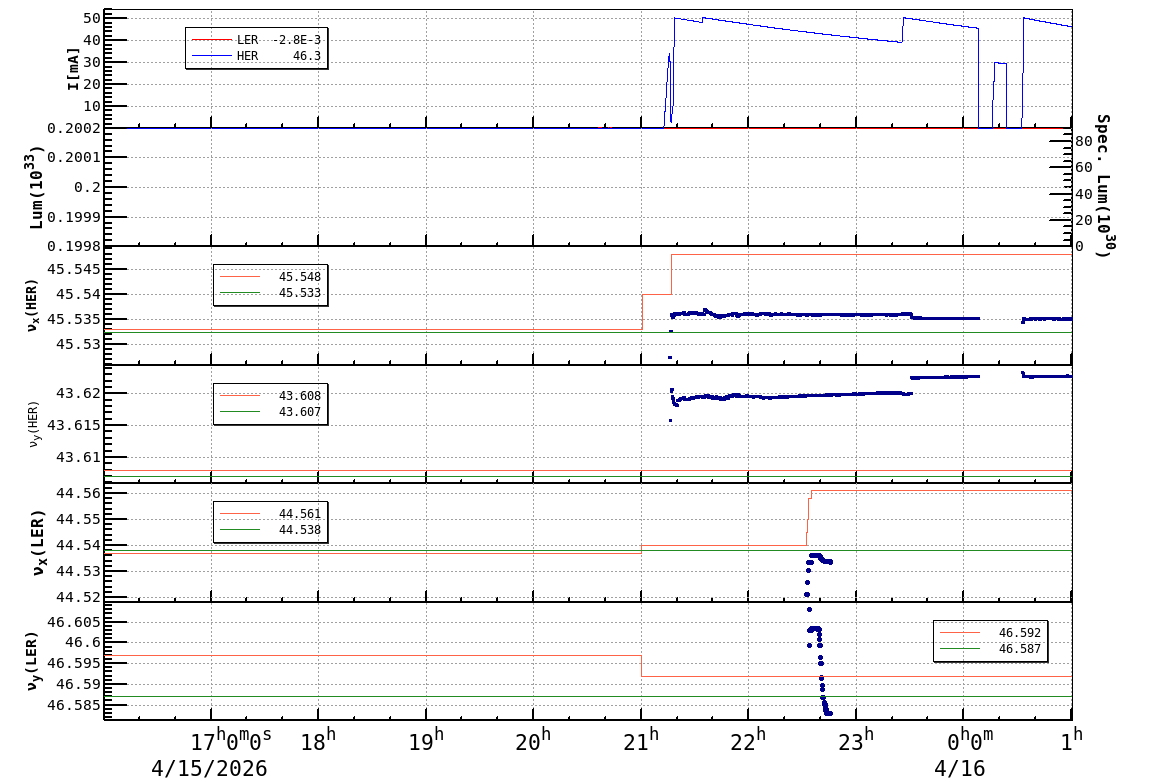The height and width of the screenshot is (782, 1154).
Task: Click the 23h time tick label
Action: [856, 740]
